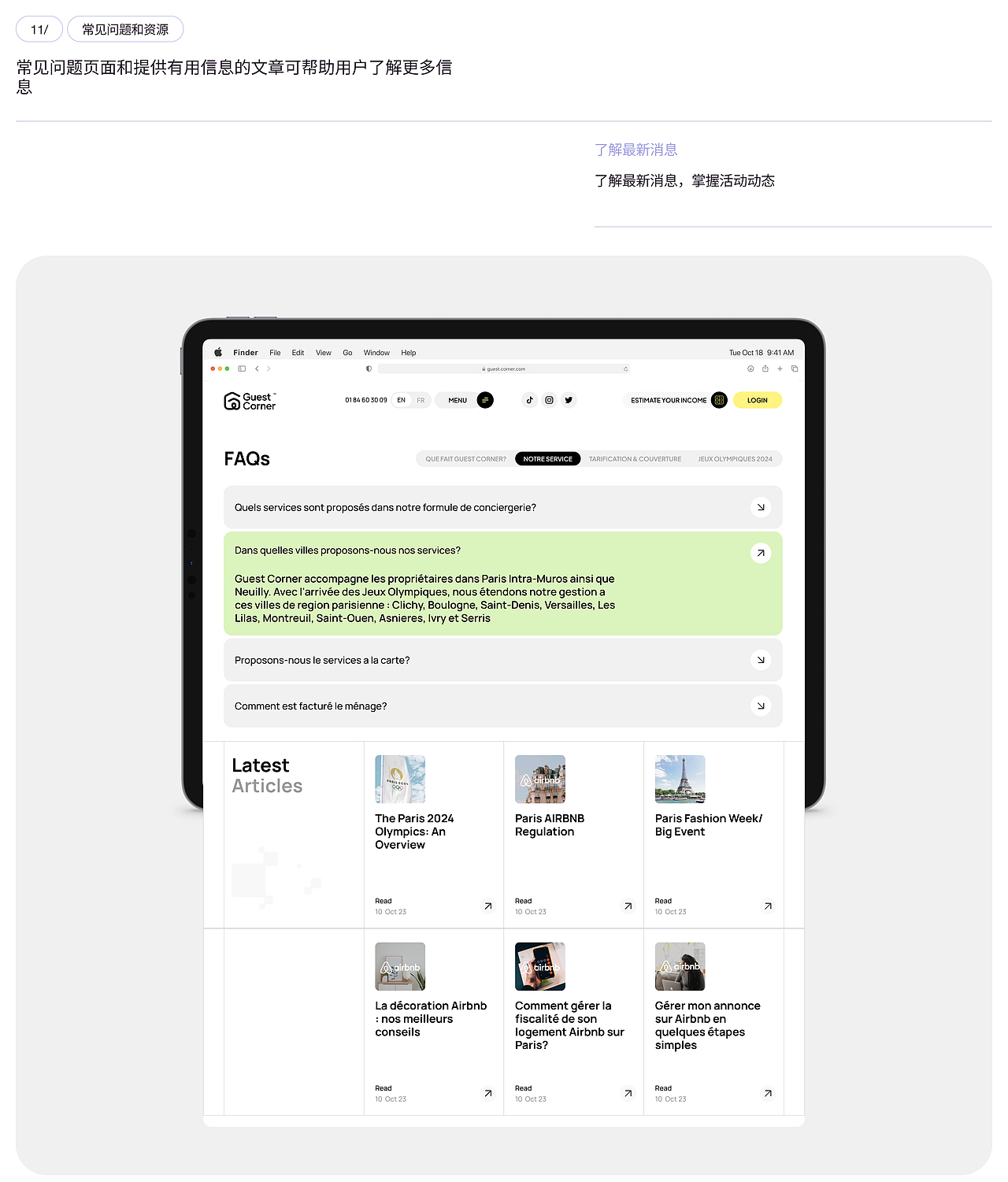1008x1182 pixels.
Task: Open the MENU button
Action: click(465, 400)
